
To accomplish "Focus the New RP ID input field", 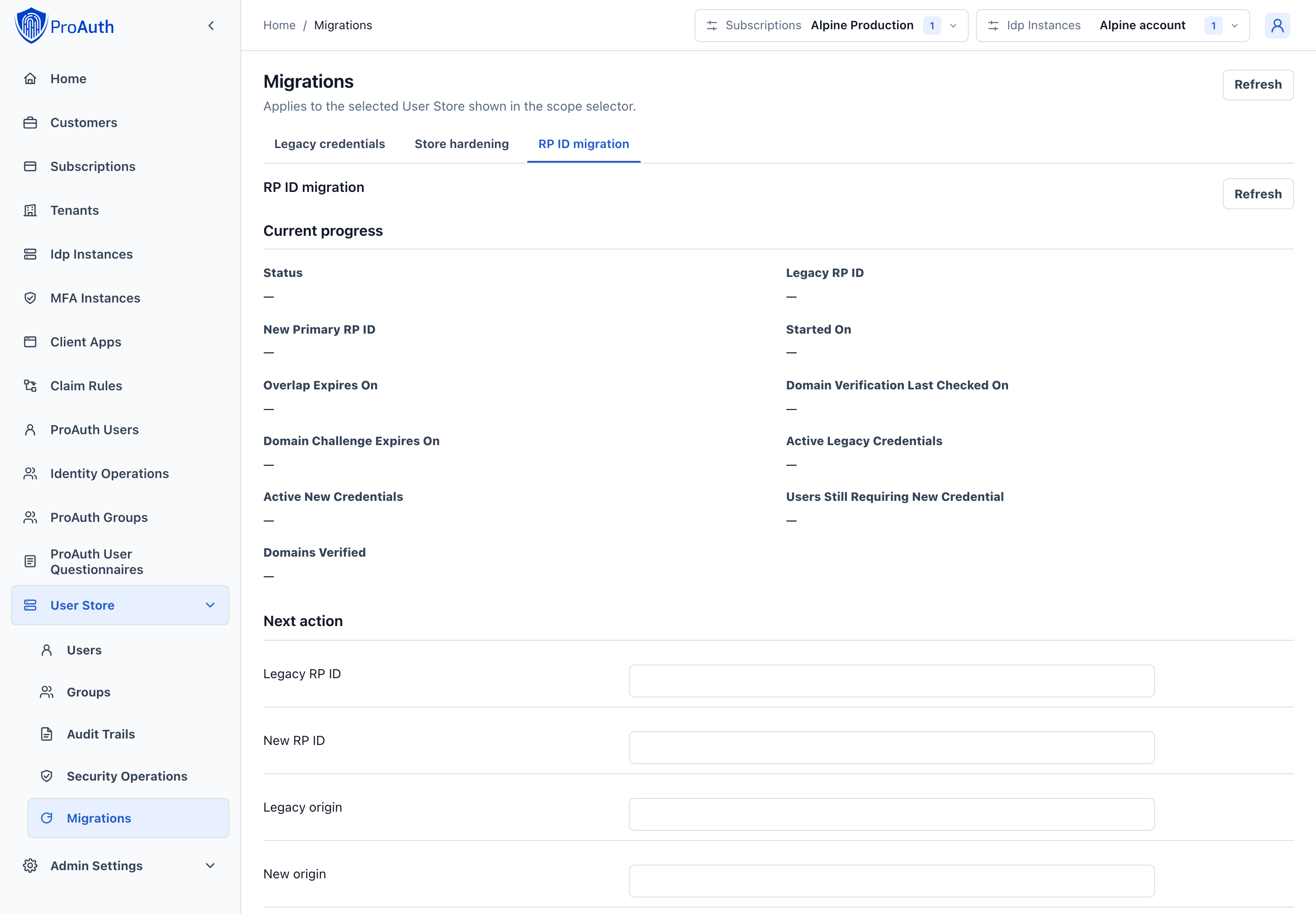I will pyautogui.click(x=891, y=747).
